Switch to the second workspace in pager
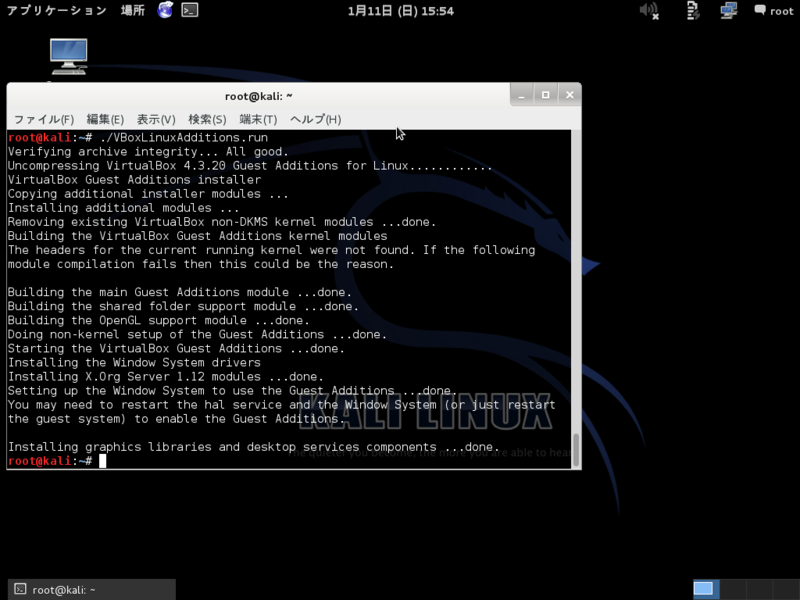The width and height of the screenshot is (800, 600). coord(732,589)
